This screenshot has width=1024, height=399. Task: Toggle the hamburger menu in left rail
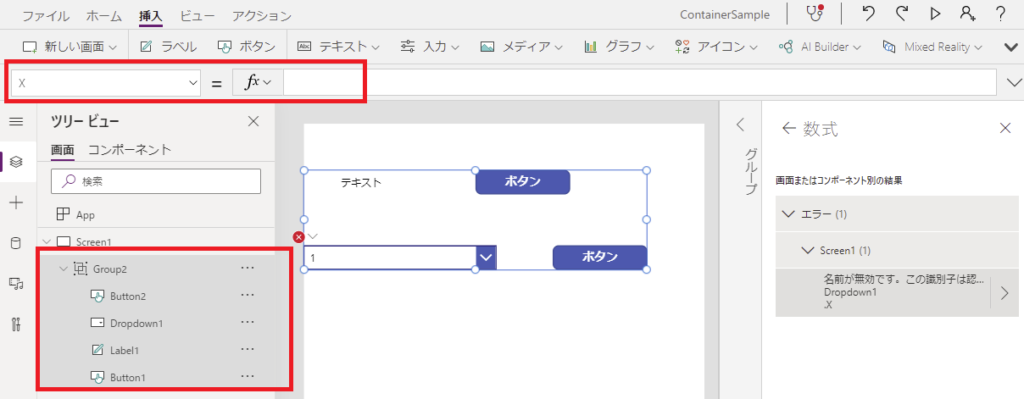[x=16, y=121]
